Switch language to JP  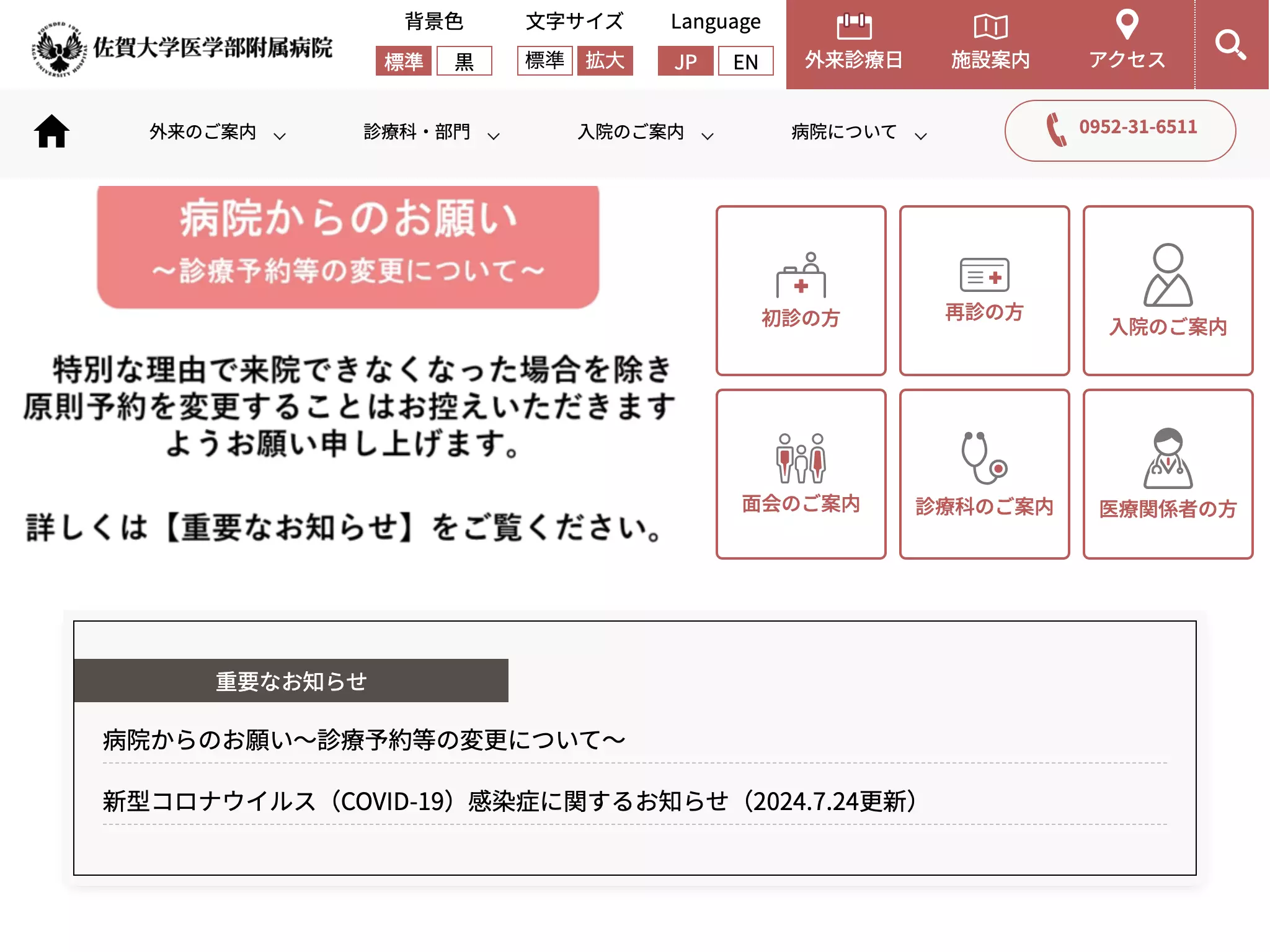tap(686, 61)
